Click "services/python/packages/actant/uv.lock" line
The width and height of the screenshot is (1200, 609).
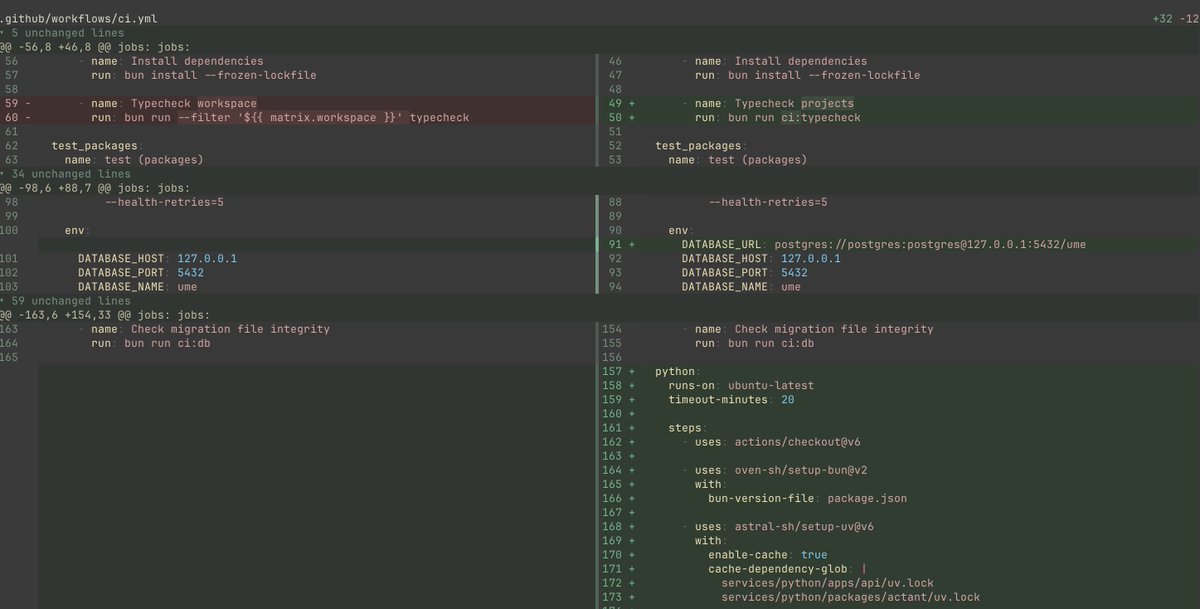coord(851,596)
